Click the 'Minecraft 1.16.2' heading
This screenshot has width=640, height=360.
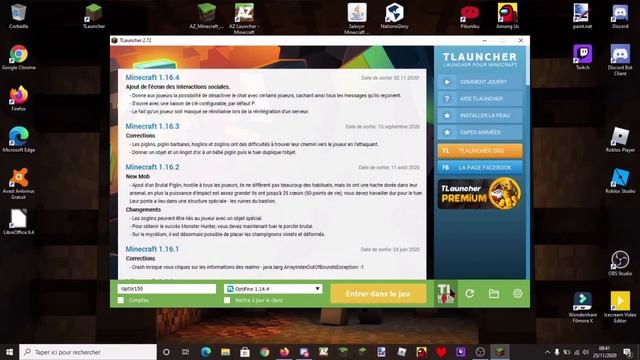152,167
